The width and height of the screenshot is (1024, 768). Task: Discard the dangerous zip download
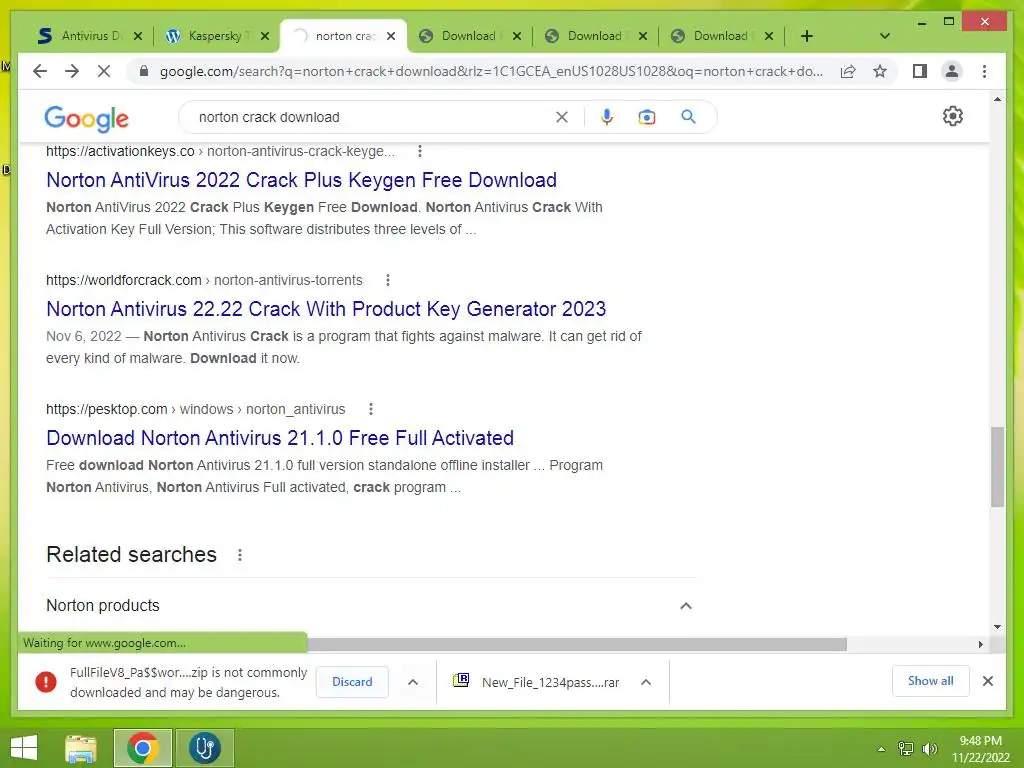352,682
